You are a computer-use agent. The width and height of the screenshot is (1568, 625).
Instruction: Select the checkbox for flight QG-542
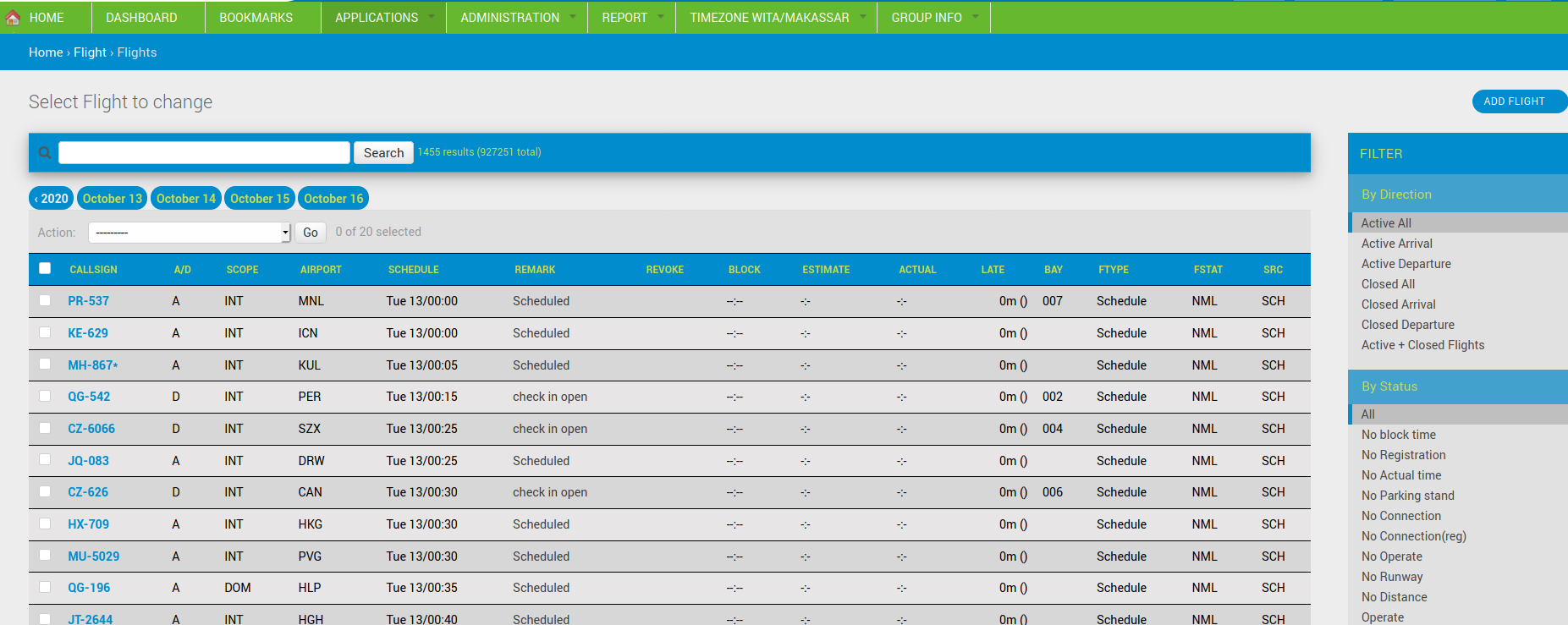pyautogui.click(x=45, y=397)
